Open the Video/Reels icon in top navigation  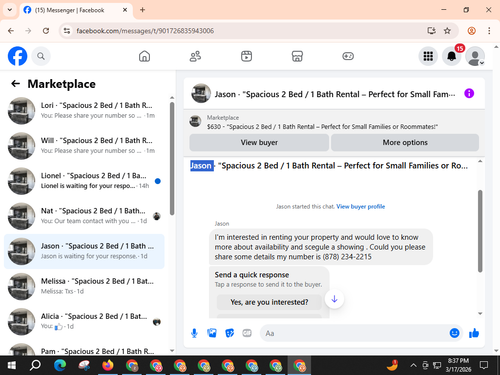[x=246, y=56]
